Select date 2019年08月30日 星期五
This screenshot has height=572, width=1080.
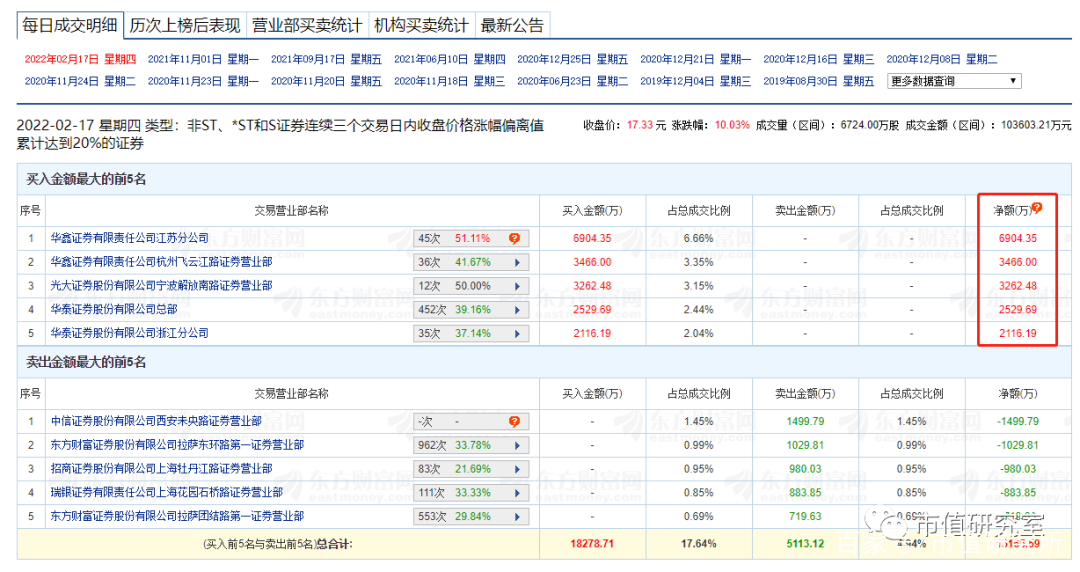click(x=819, y=81)
